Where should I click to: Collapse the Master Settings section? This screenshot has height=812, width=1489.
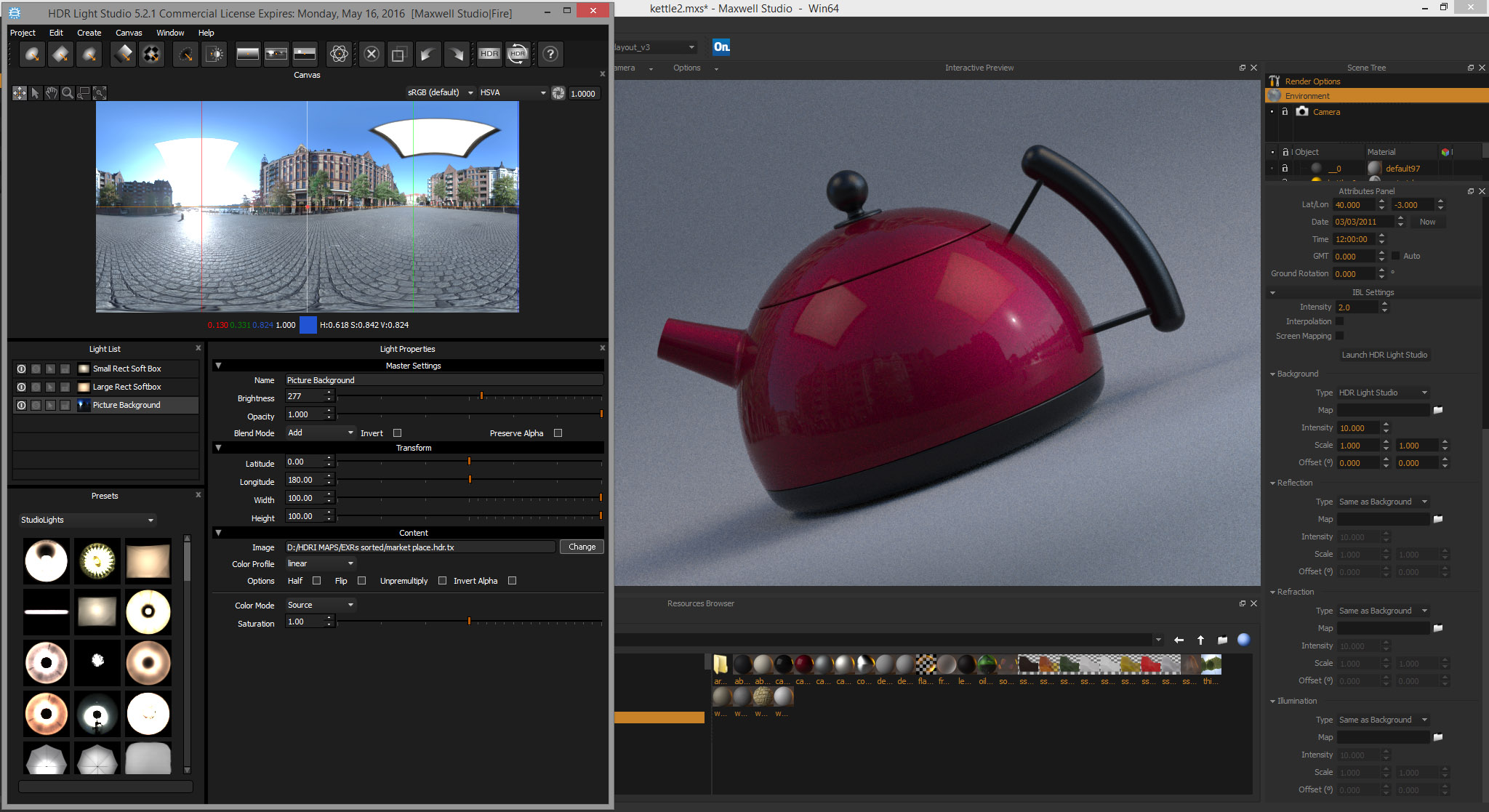pyautogui.click(x=218, y=366)
